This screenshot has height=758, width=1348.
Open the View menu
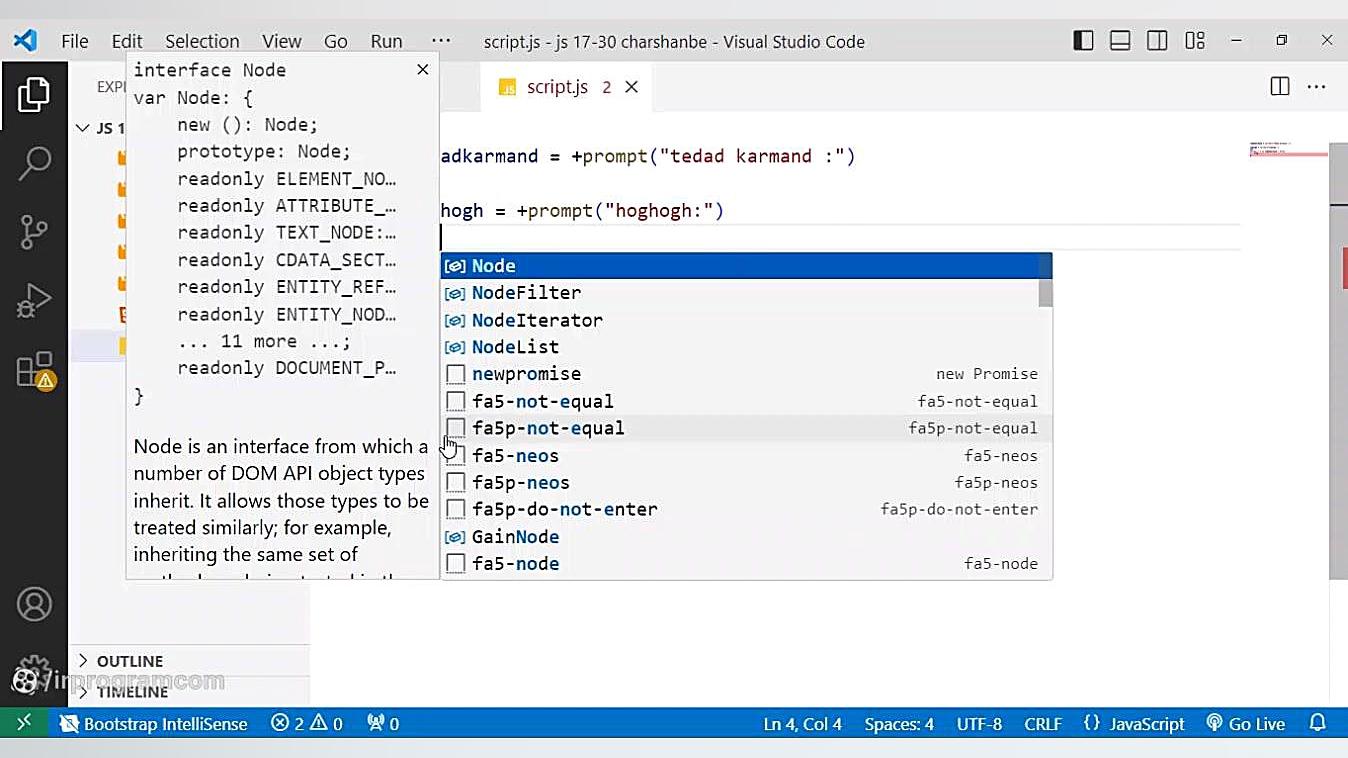282,41
